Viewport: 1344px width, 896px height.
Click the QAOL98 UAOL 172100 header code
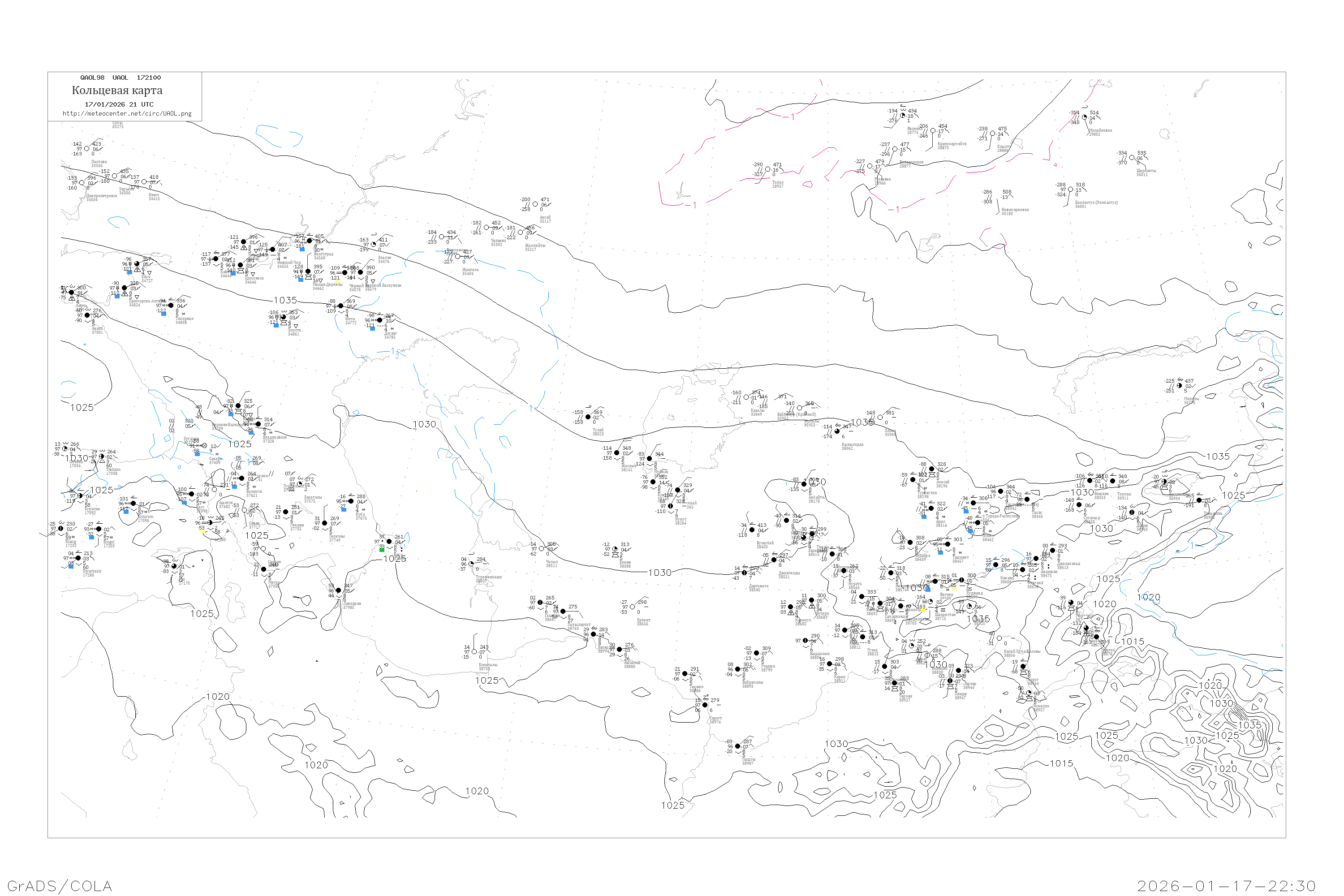click(x=121, y=78)
